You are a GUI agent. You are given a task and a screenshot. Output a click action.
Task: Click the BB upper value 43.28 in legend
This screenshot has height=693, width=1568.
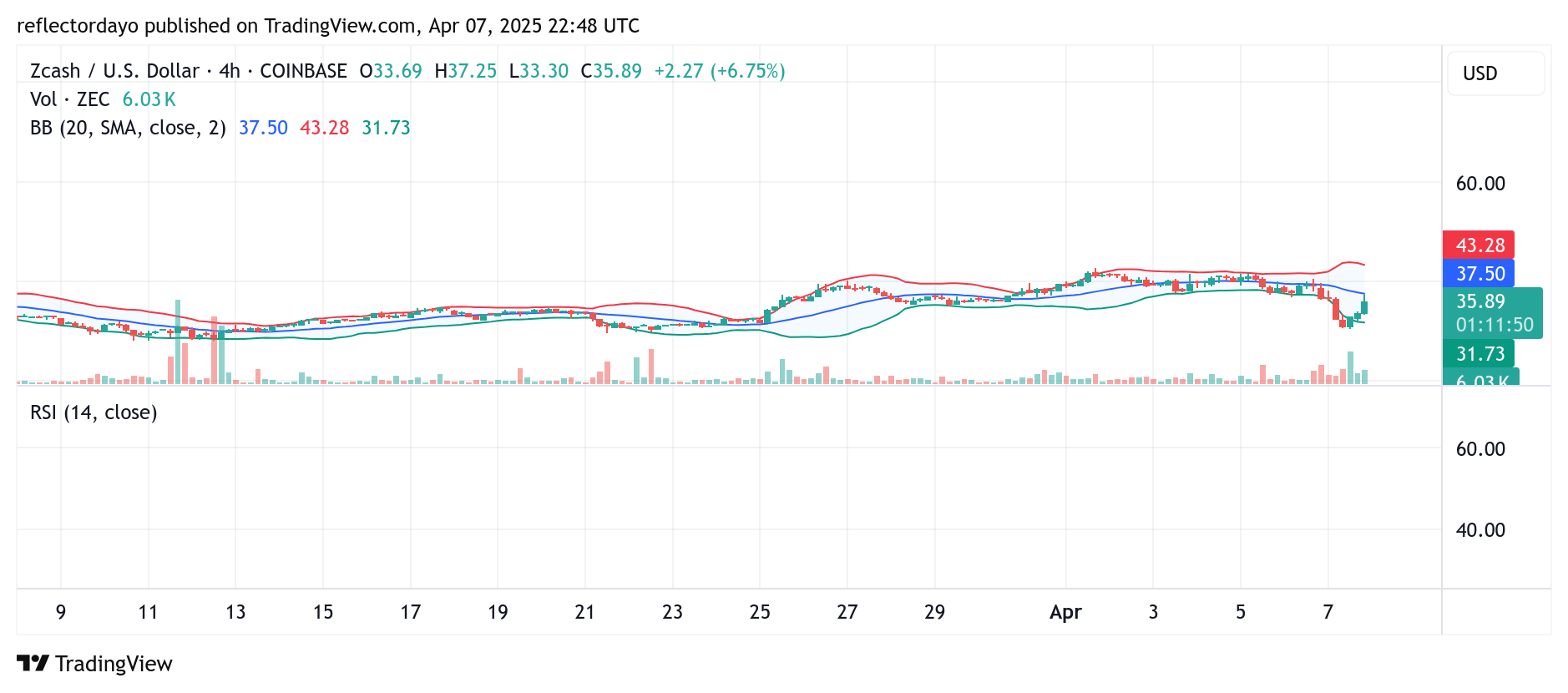[325, 128]
